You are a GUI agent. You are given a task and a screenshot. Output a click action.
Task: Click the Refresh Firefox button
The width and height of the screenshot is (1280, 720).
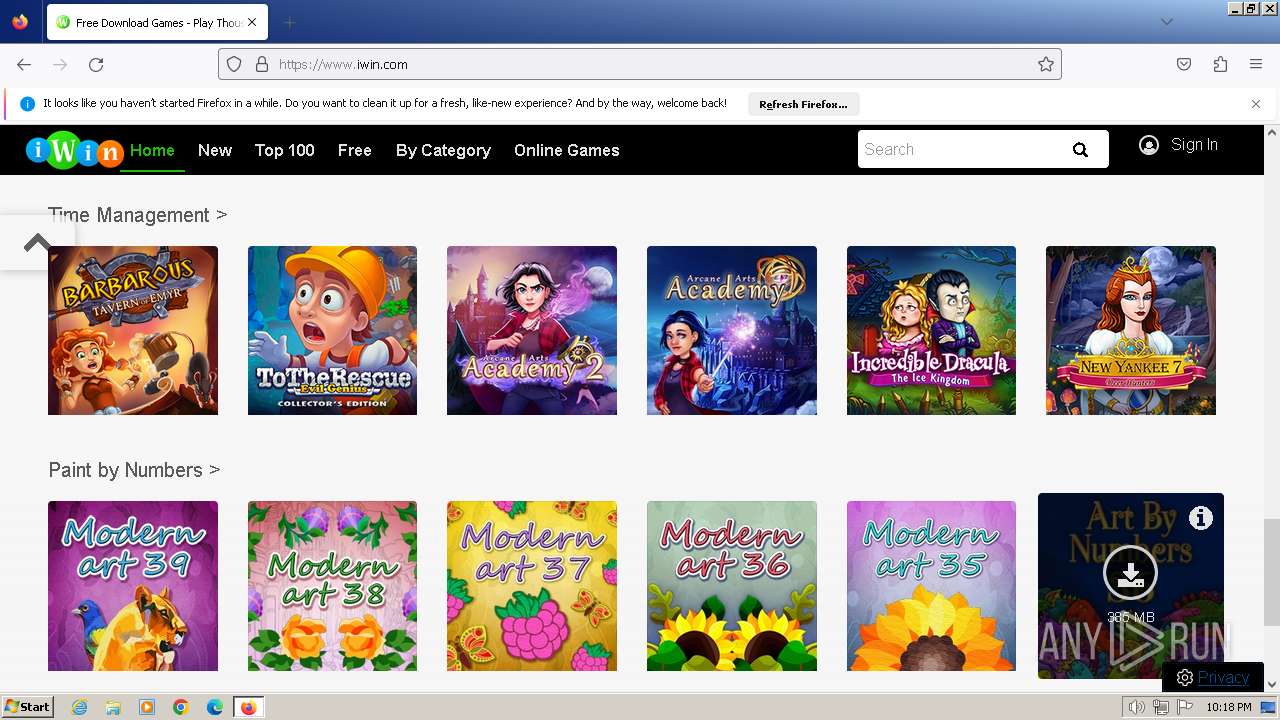tap(803, 104)
